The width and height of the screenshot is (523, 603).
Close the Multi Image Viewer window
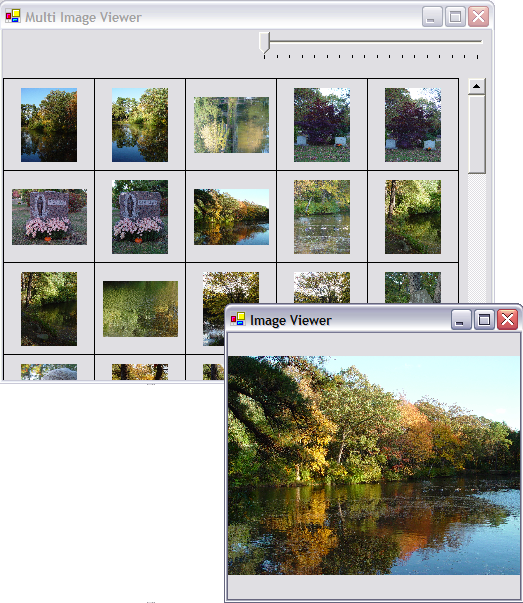click(x=478, y=17)
